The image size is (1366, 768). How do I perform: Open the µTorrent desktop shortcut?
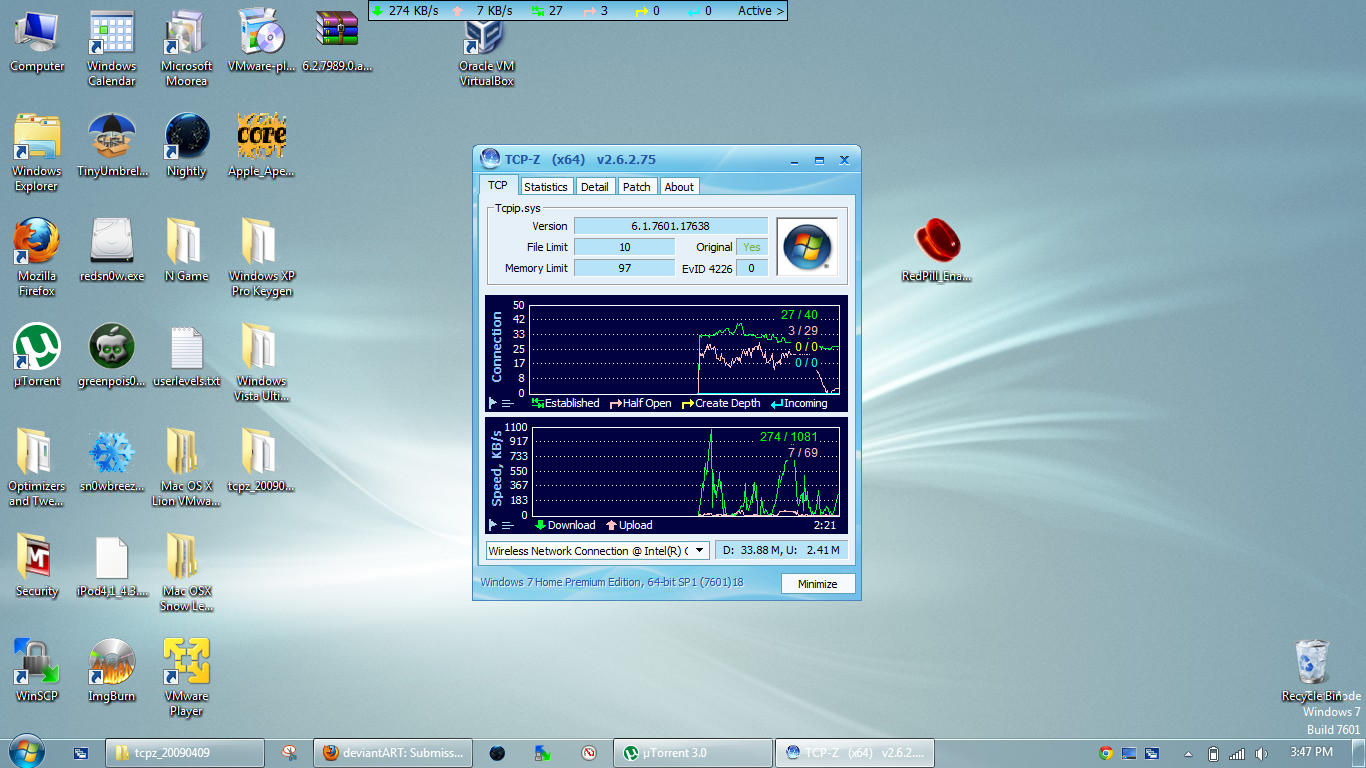coord(37,356)
